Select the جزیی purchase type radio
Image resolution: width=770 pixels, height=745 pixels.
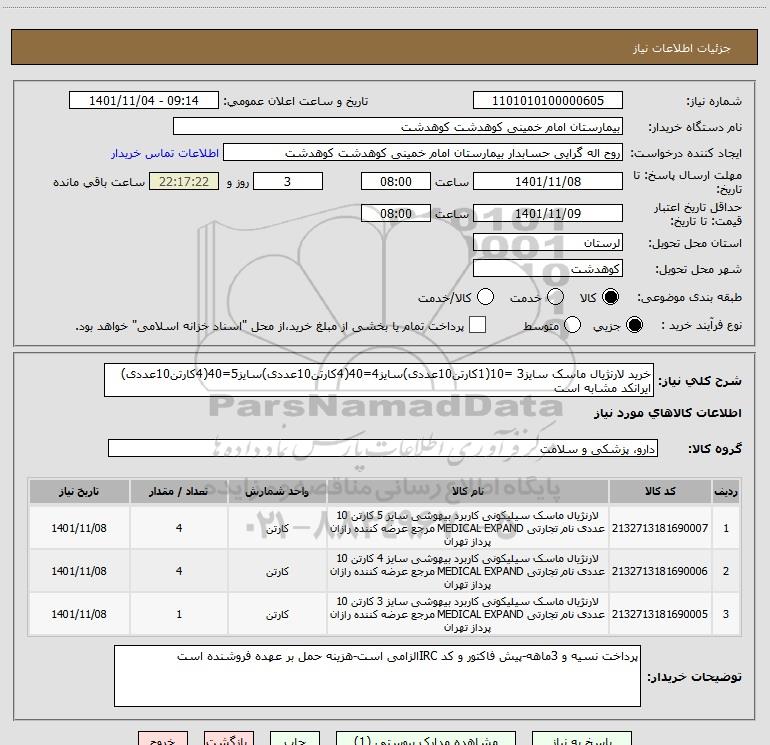[634, 325]
